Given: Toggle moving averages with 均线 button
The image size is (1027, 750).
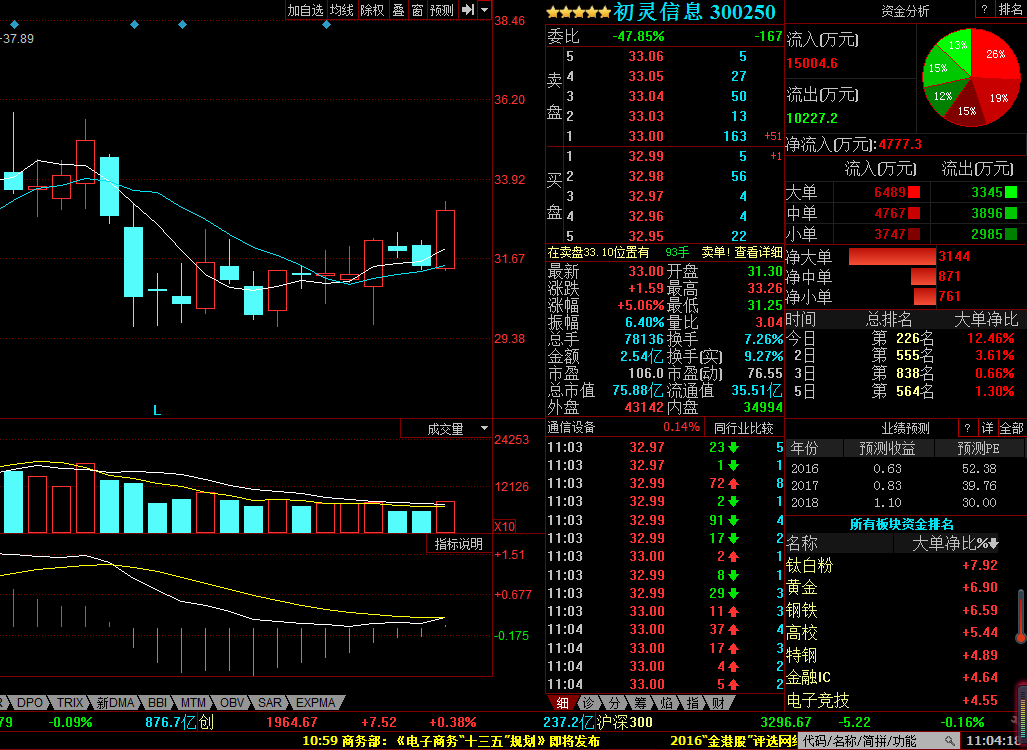Looking at the screenshot, I should click(342, 10).
